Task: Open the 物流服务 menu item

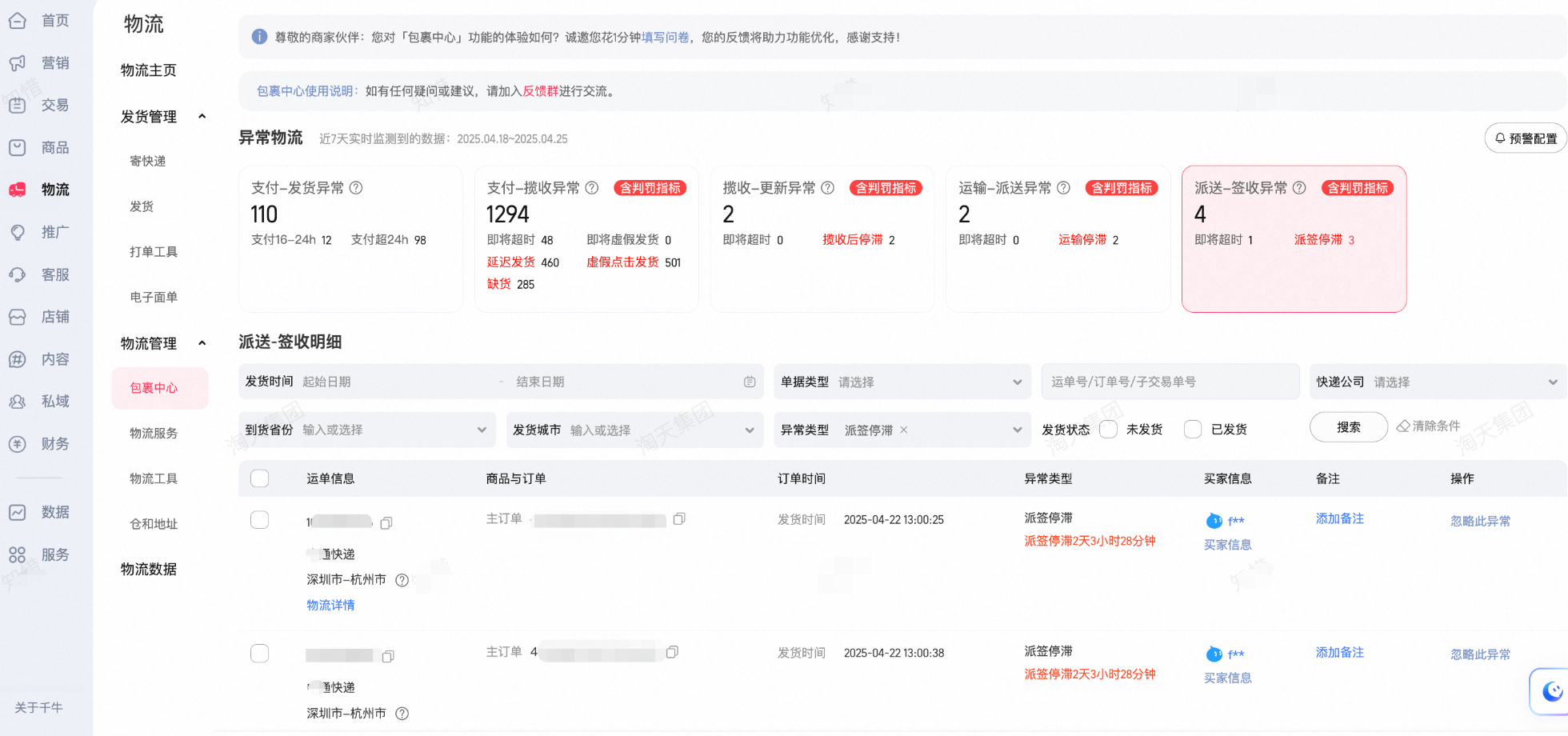Action: (x=154, y=434)
